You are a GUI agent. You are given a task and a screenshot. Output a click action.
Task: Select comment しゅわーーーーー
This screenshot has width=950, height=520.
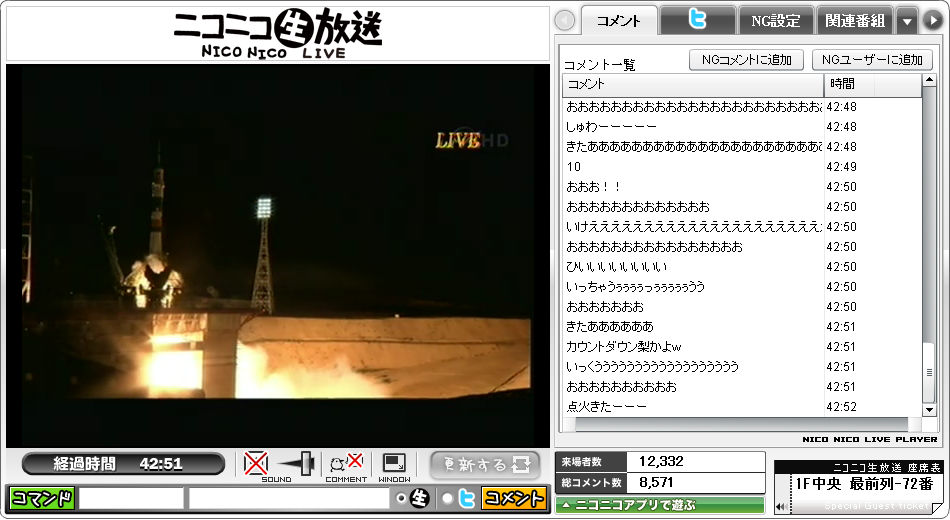coord(742,127)
